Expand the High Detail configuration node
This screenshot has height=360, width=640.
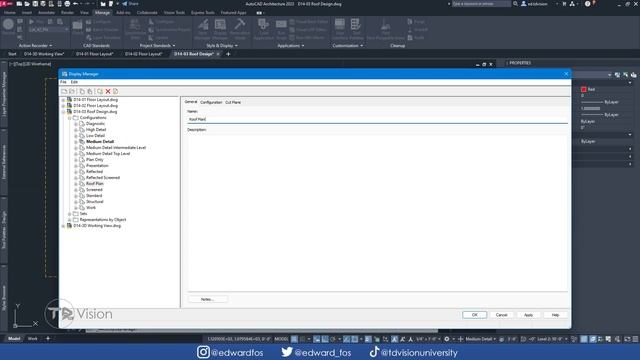(76, 130)
